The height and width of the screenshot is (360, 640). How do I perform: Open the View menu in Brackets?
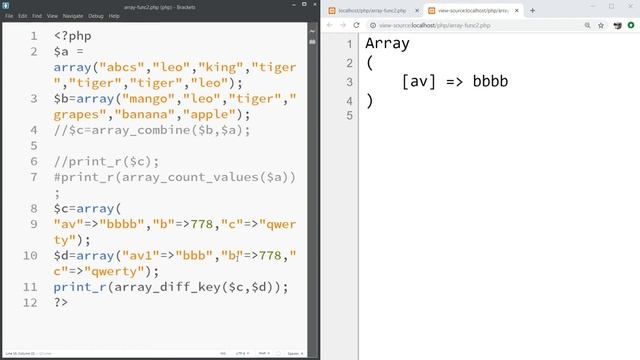click(52, 16)
